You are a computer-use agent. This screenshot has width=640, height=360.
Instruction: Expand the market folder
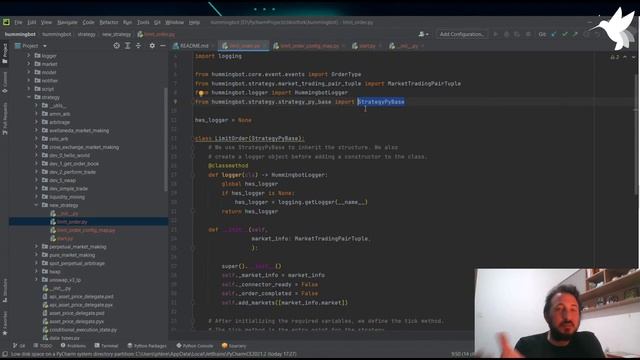(29, 64)
